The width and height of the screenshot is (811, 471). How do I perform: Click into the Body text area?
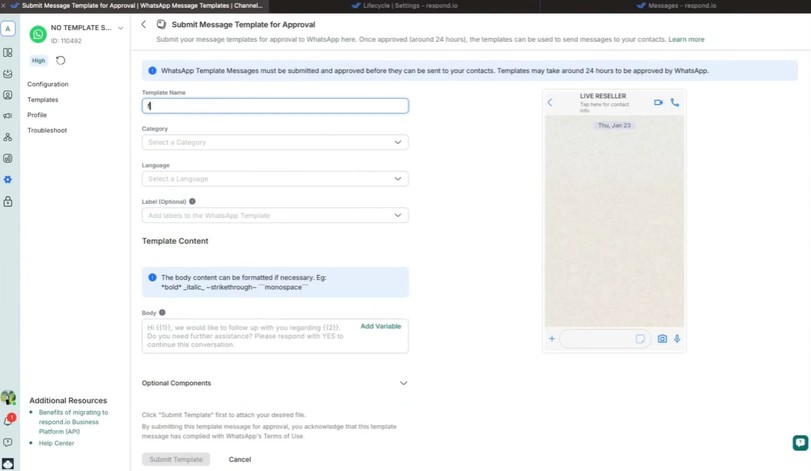tap(275, 337)
